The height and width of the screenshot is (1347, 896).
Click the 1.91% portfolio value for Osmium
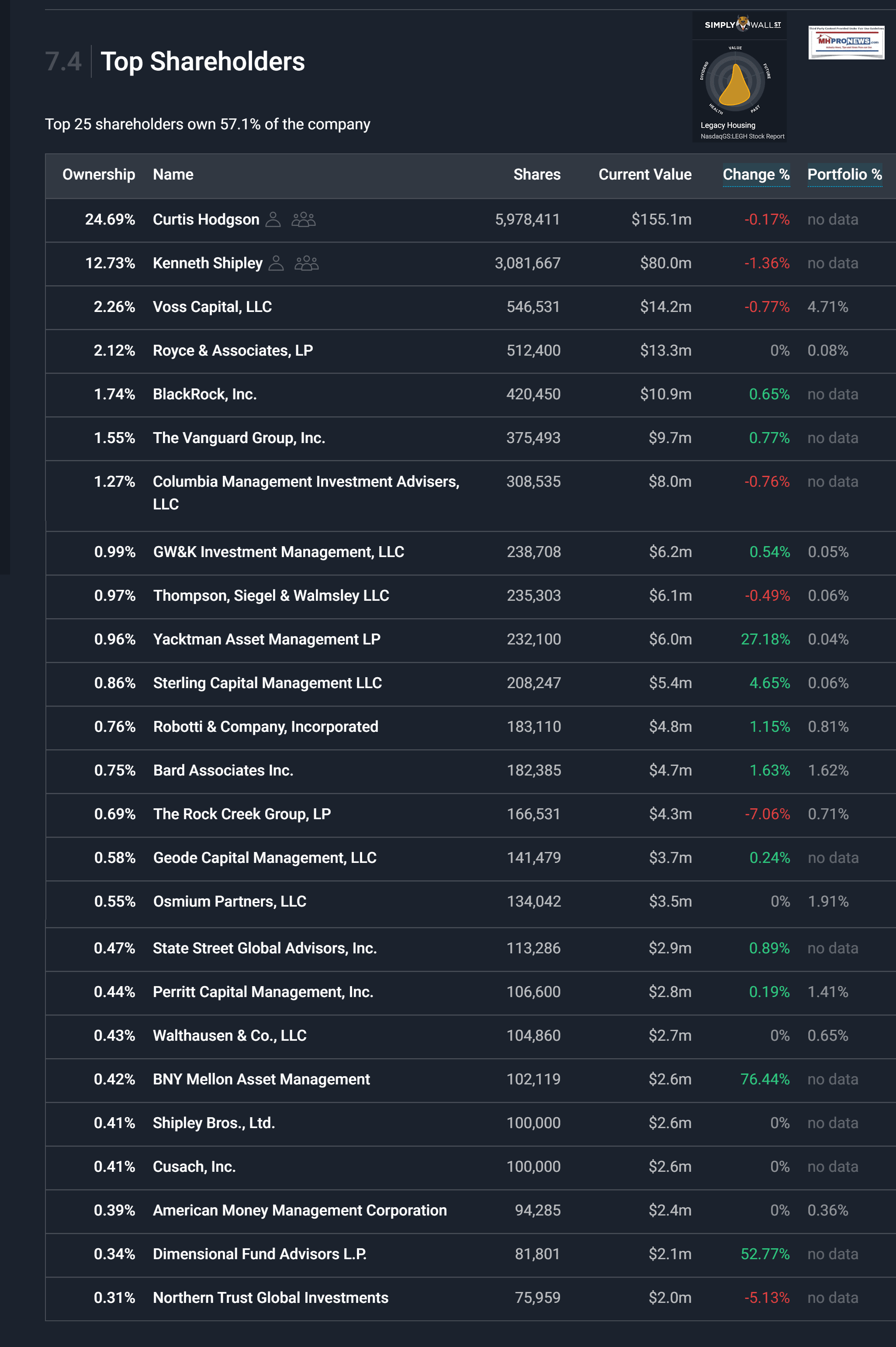pyautogui.click(x=828, y=902)
